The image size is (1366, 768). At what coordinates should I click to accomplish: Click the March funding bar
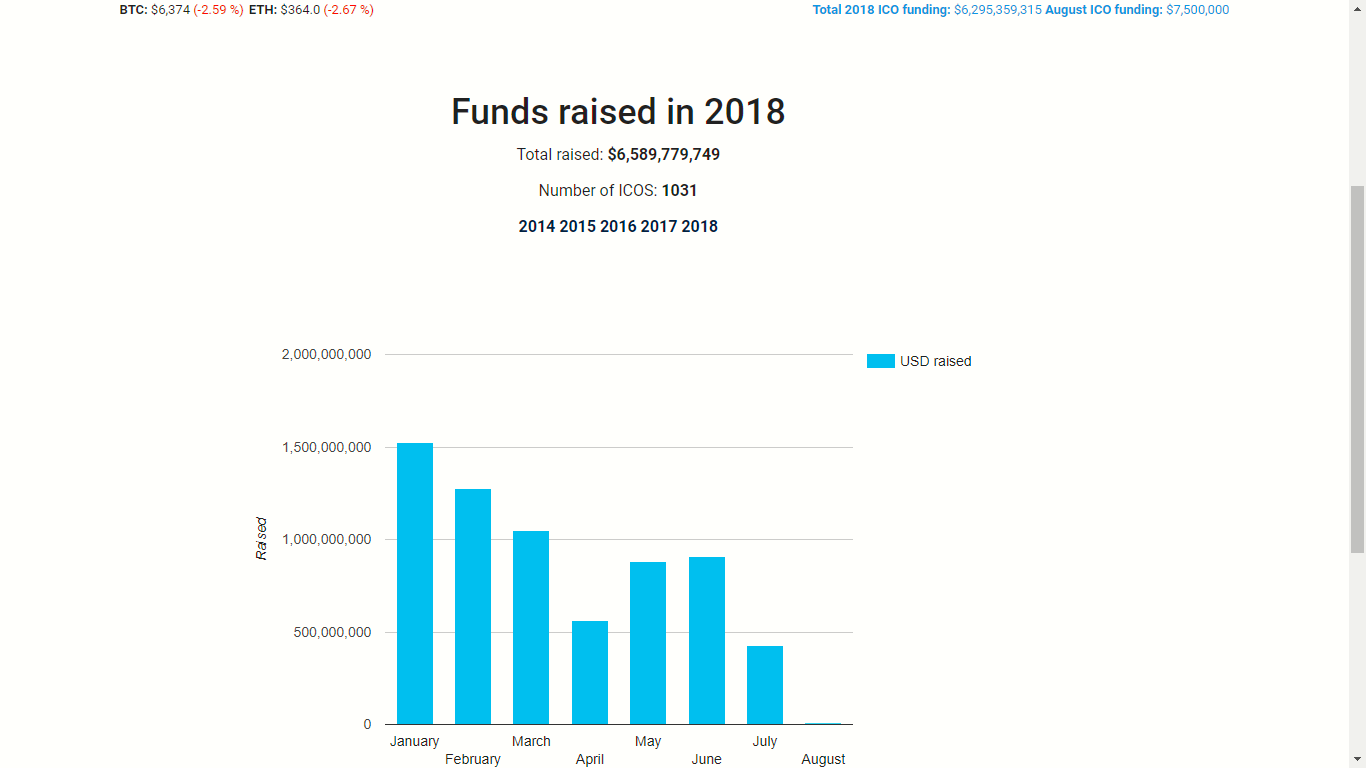click(531, 628)
